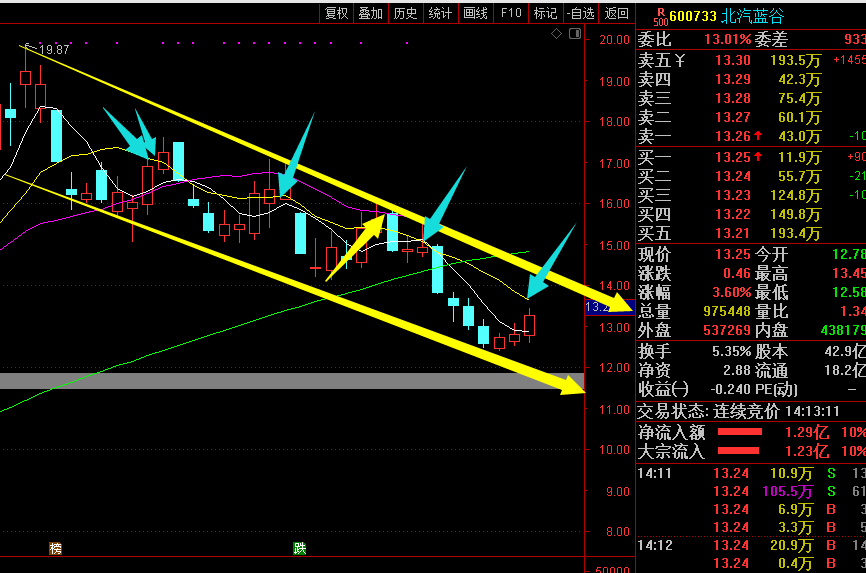
Task: Open F10 company information
Action: tap(511, 13)
